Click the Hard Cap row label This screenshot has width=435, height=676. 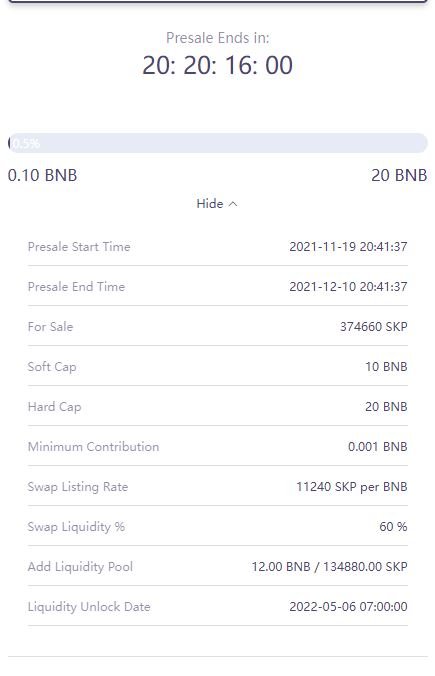coord(54,407)
